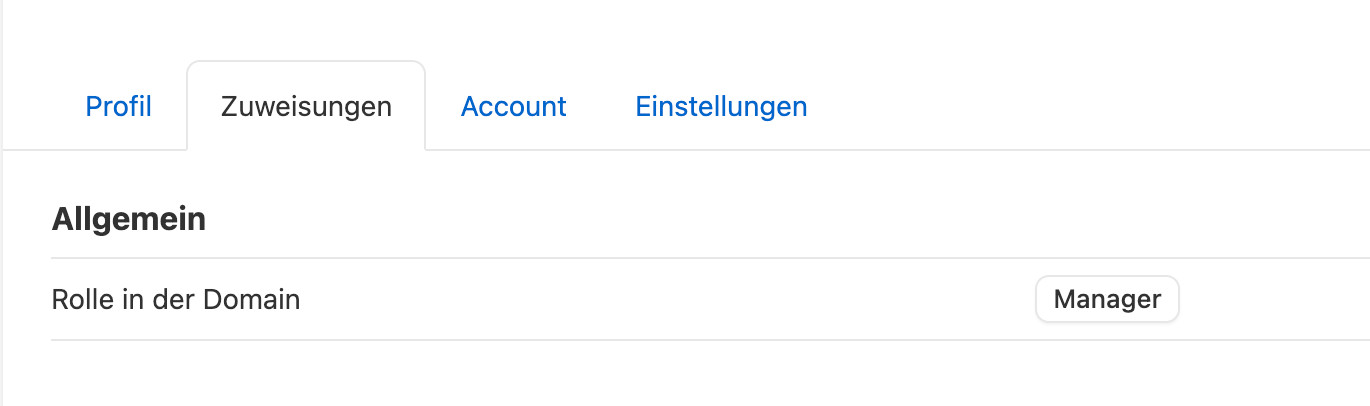The width and height of the screenshot is (1370, 406).
Task: View Einstellungen by clicking its tab
Action: (x=721, y=106)
